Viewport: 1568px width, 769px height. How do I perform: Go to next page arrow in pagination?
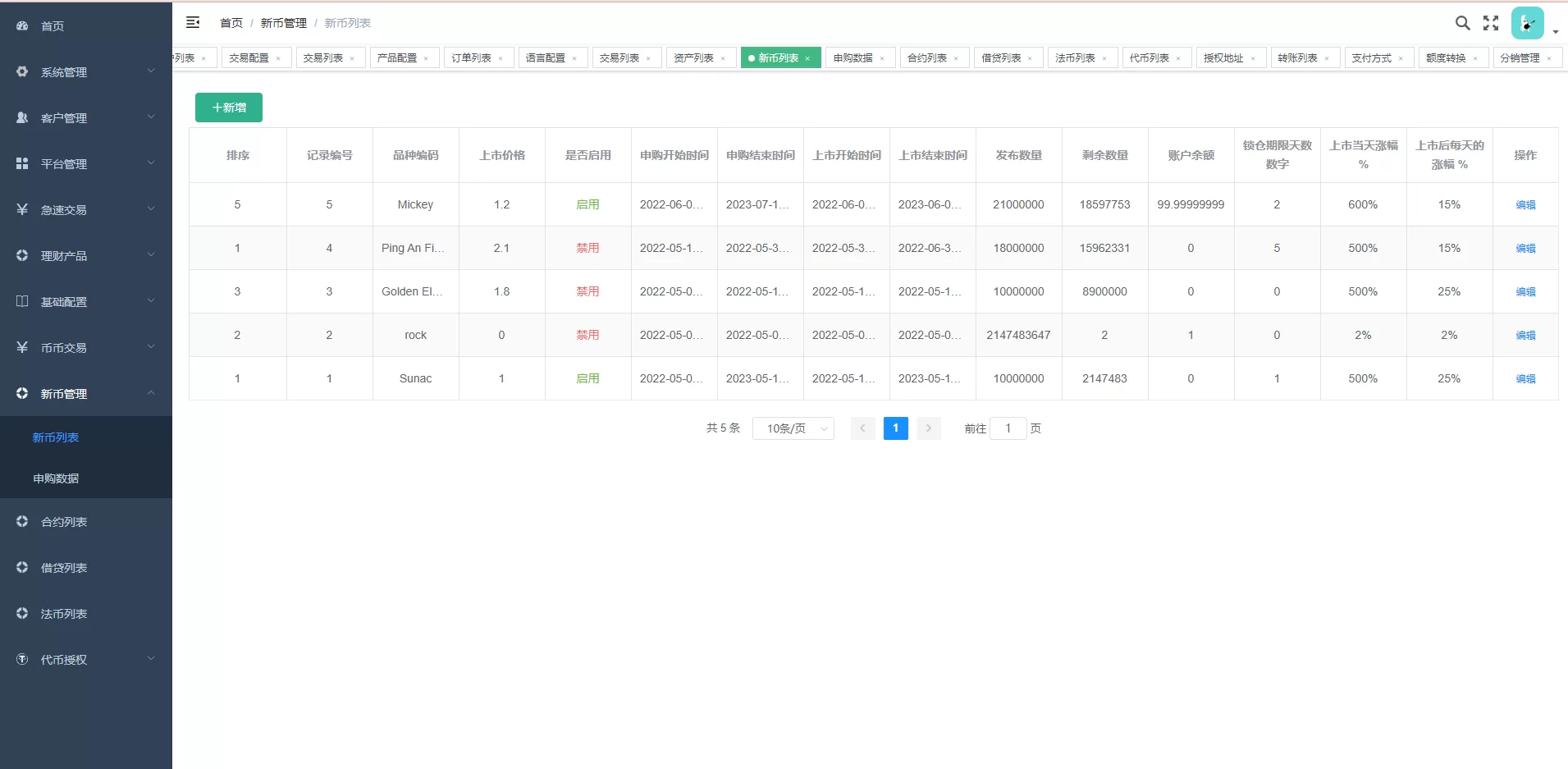click(928, 428)
